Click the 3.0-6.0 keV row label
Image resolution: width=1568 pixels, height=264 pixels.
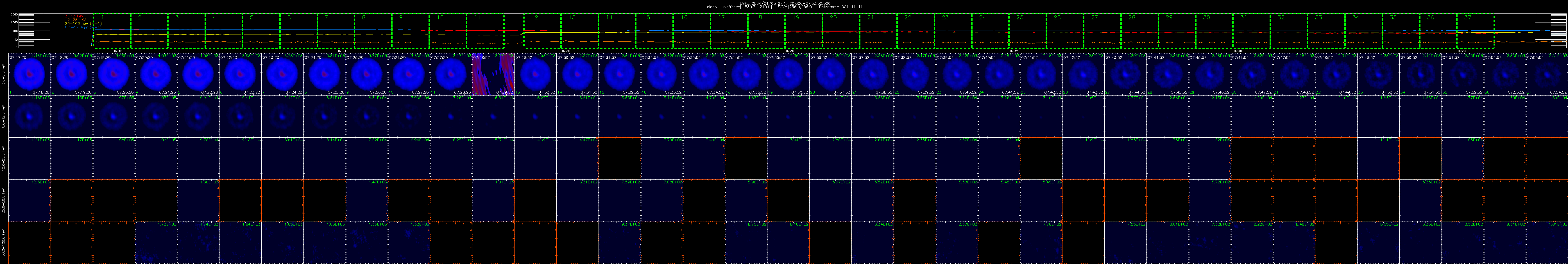pyautogui.click(x=4, y=74)
